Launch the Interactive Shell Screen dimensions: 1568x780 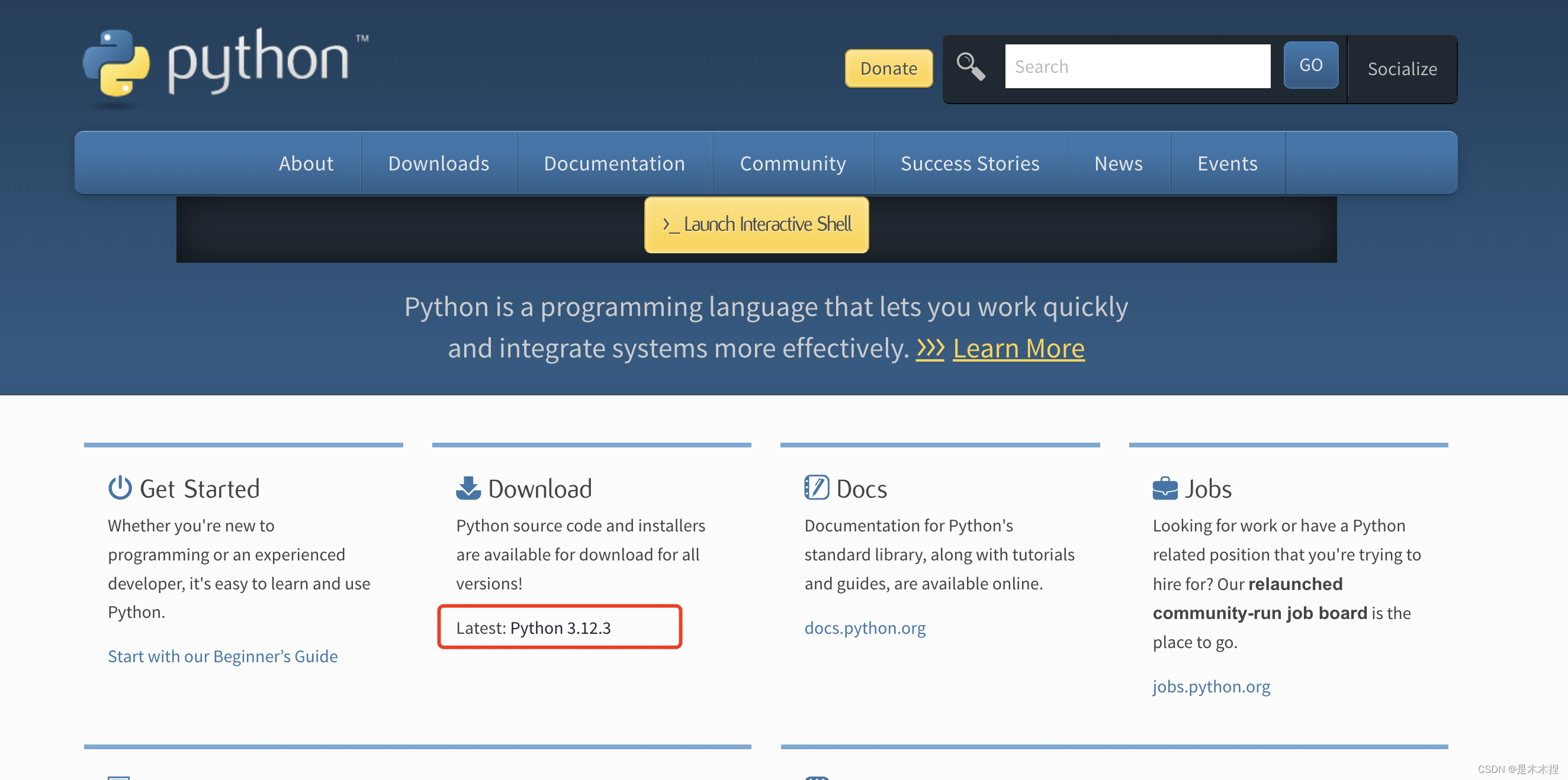(756, 224)
